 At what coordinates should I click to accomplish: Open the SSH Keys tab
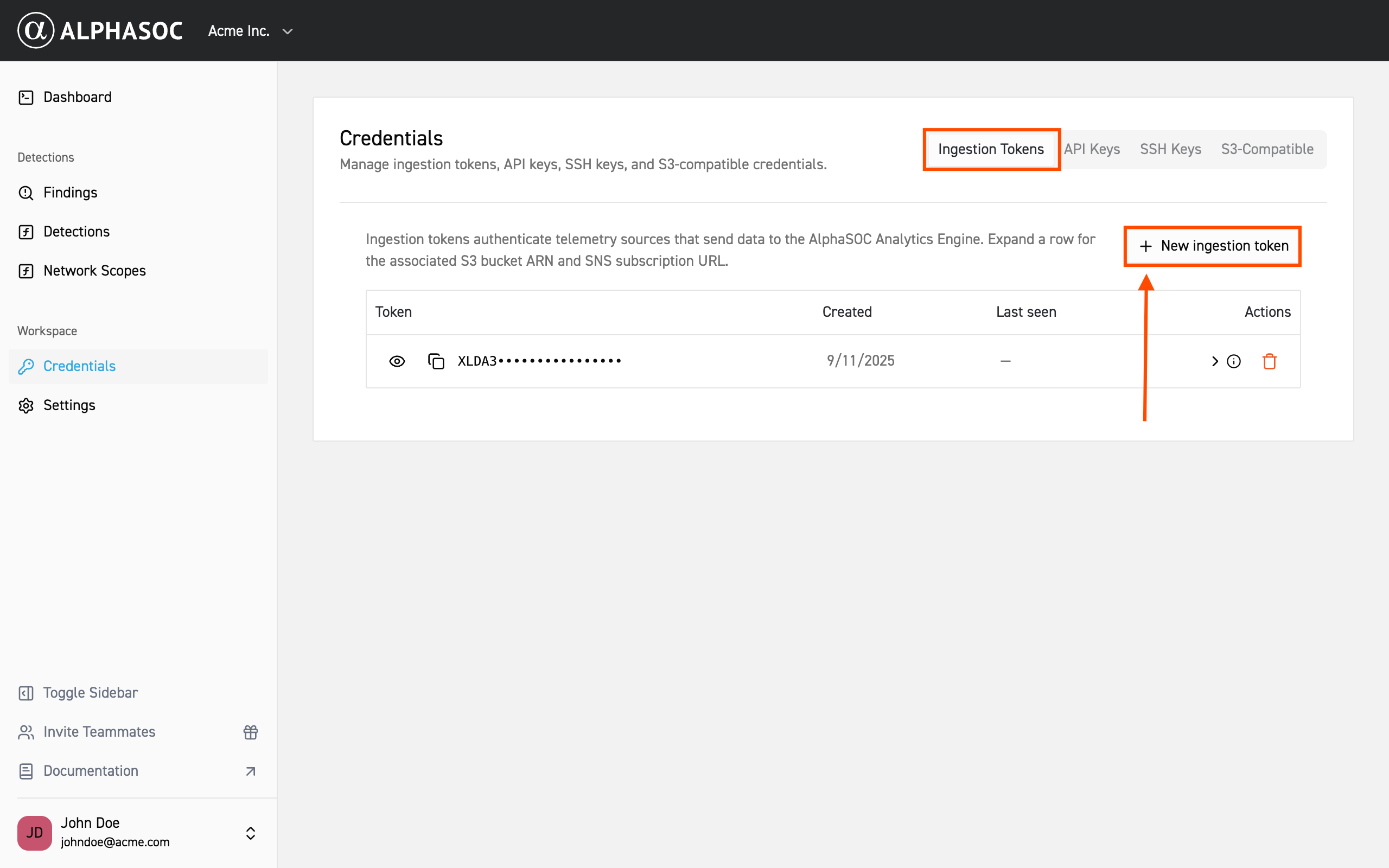coord(1170,149)
